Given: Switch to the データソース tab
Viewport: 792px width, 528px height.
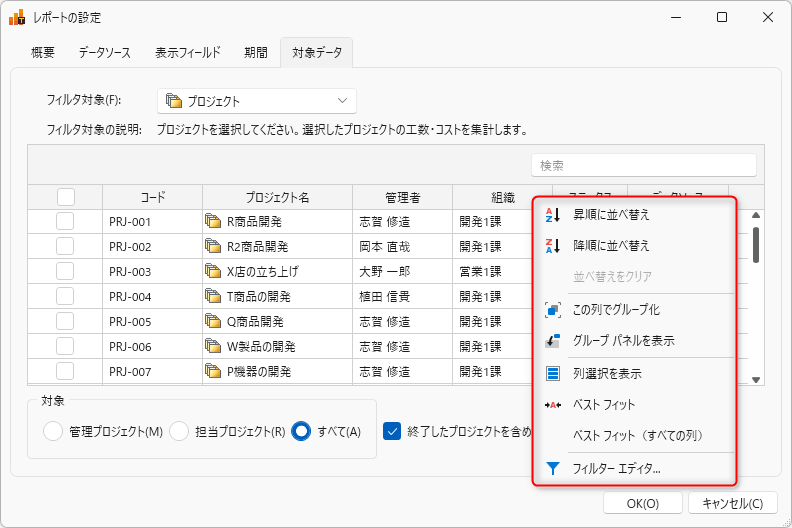Looking at the screenshot, I should click(x=105, y=53).
